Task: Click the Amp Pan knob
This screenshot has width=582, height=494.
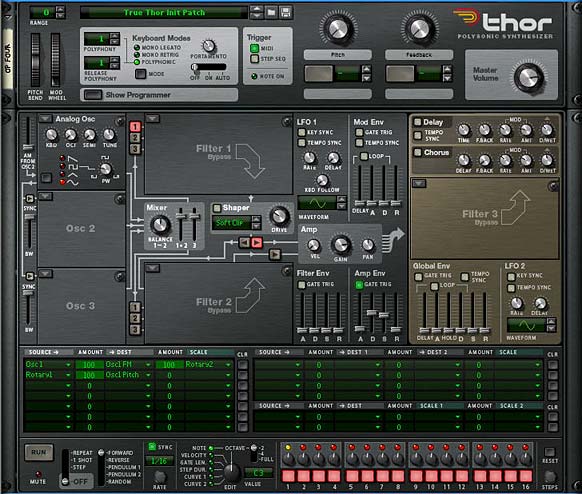Action: click(x=368, y=245)
